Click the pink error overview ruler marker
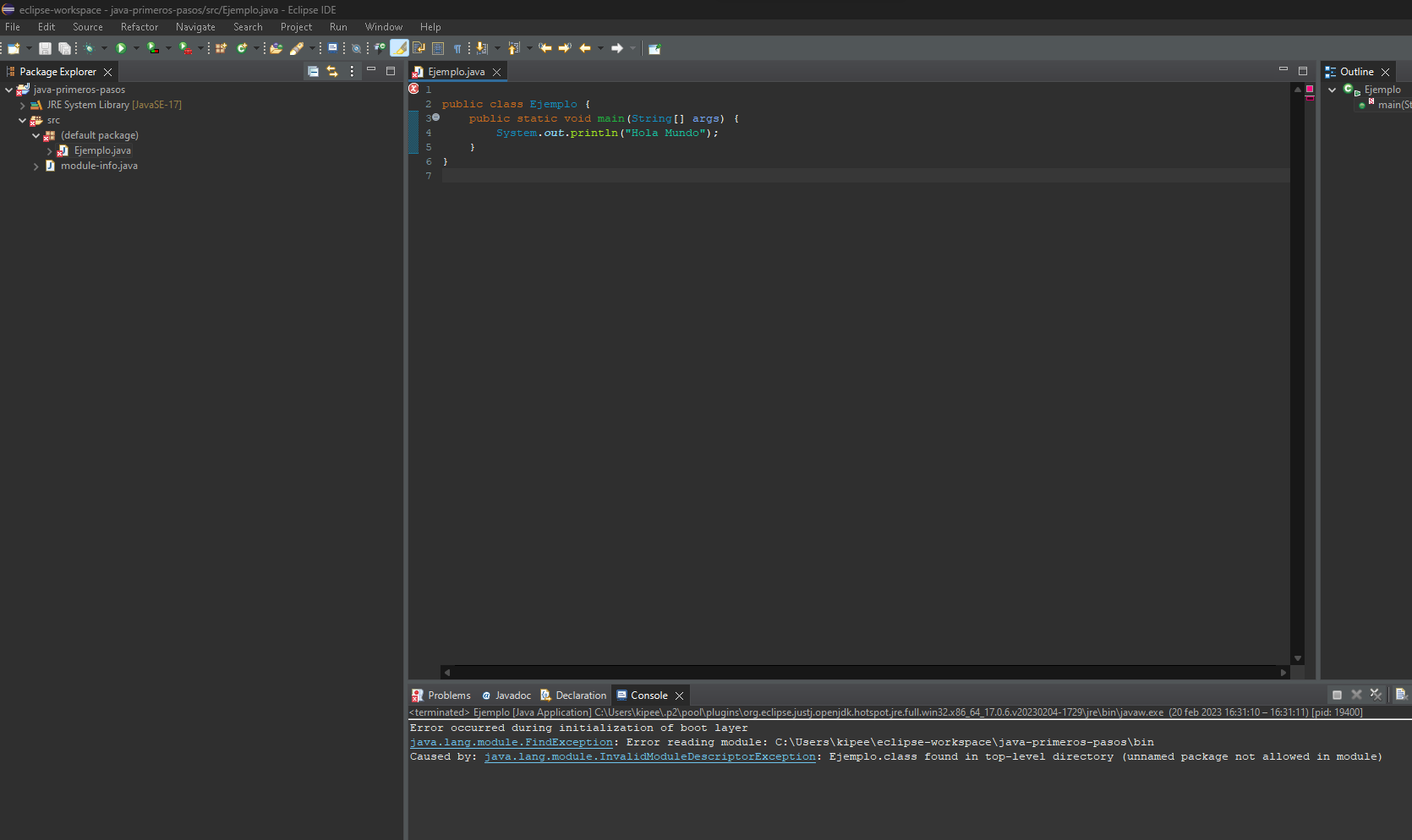1412x840 pixels. pos(1310,89)
